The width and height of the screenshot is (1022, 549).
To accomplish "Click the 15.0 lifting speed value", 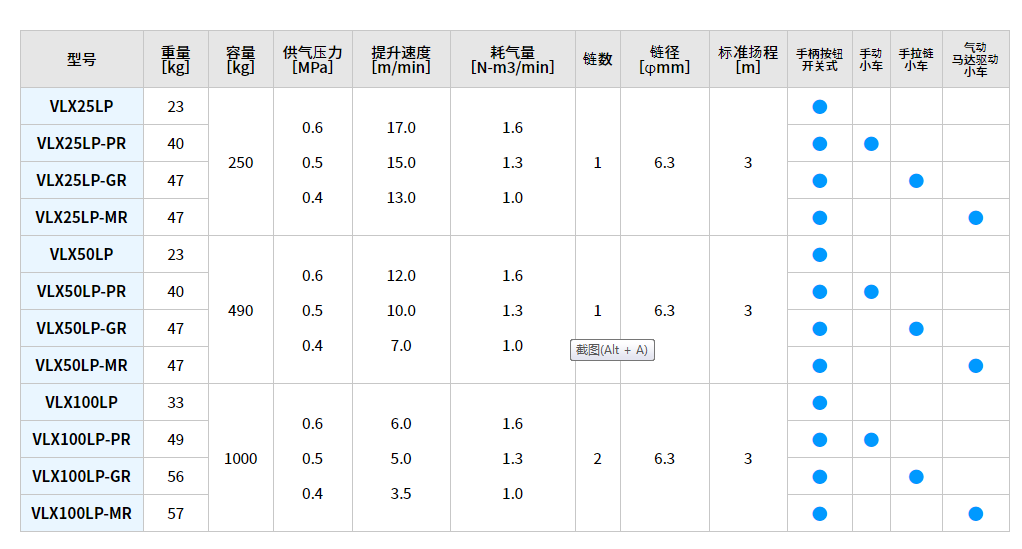I will (401, 162).
